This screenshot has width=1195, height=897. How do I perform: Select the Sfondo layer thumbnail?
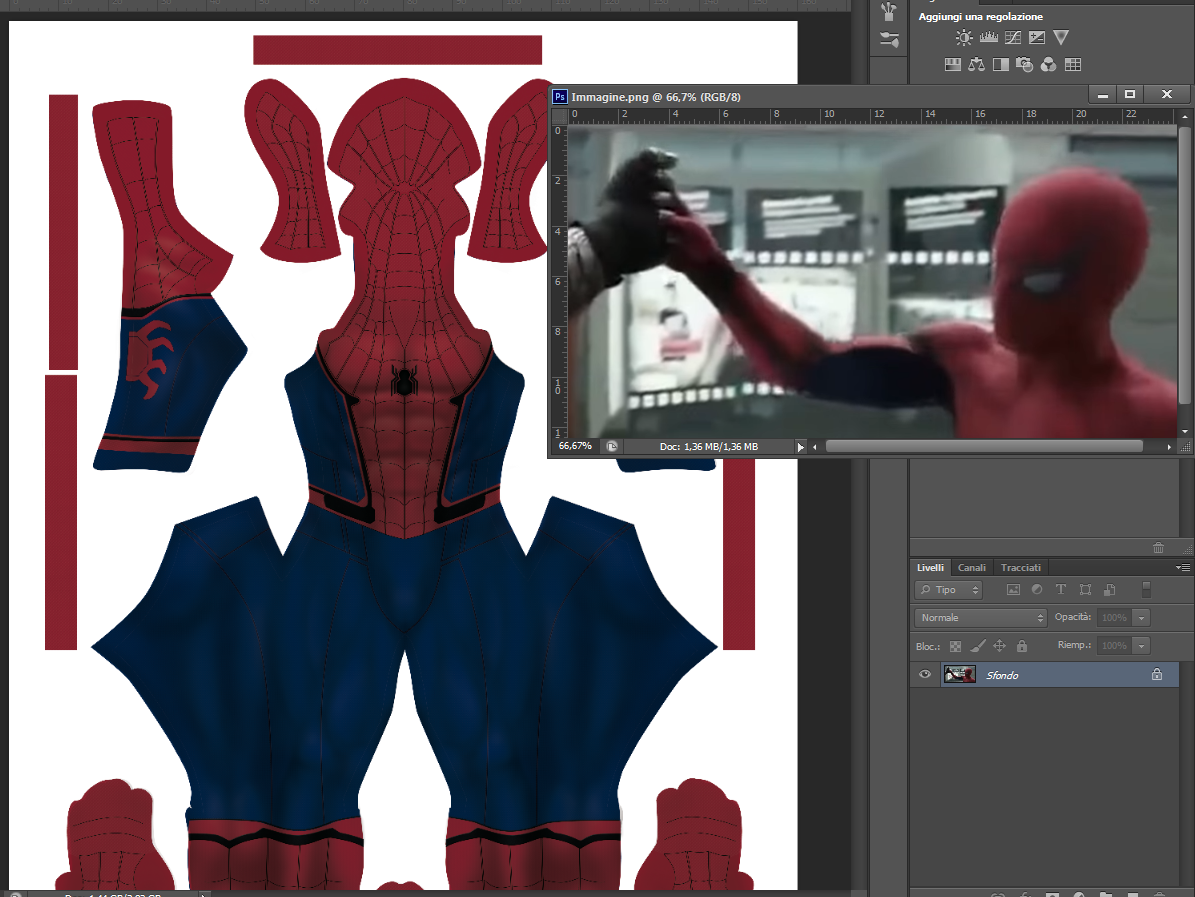click(x=960, y=674)
